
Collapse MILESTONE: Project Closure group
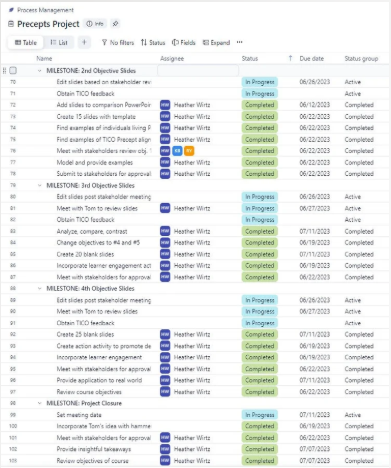(40, 403)
